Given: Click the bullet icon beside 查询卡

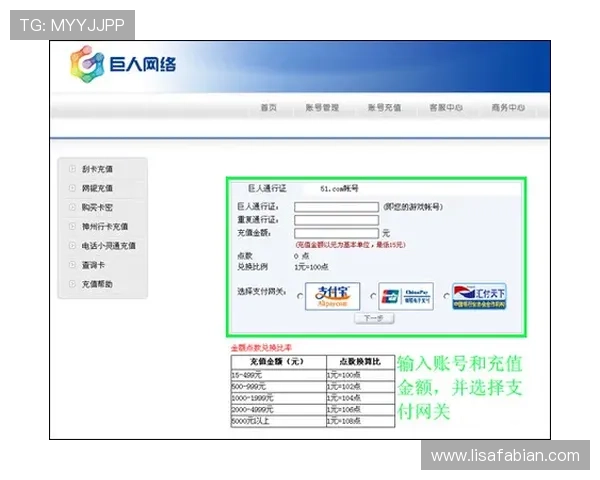Looking at the screenshot, I should tap(72, 264).
